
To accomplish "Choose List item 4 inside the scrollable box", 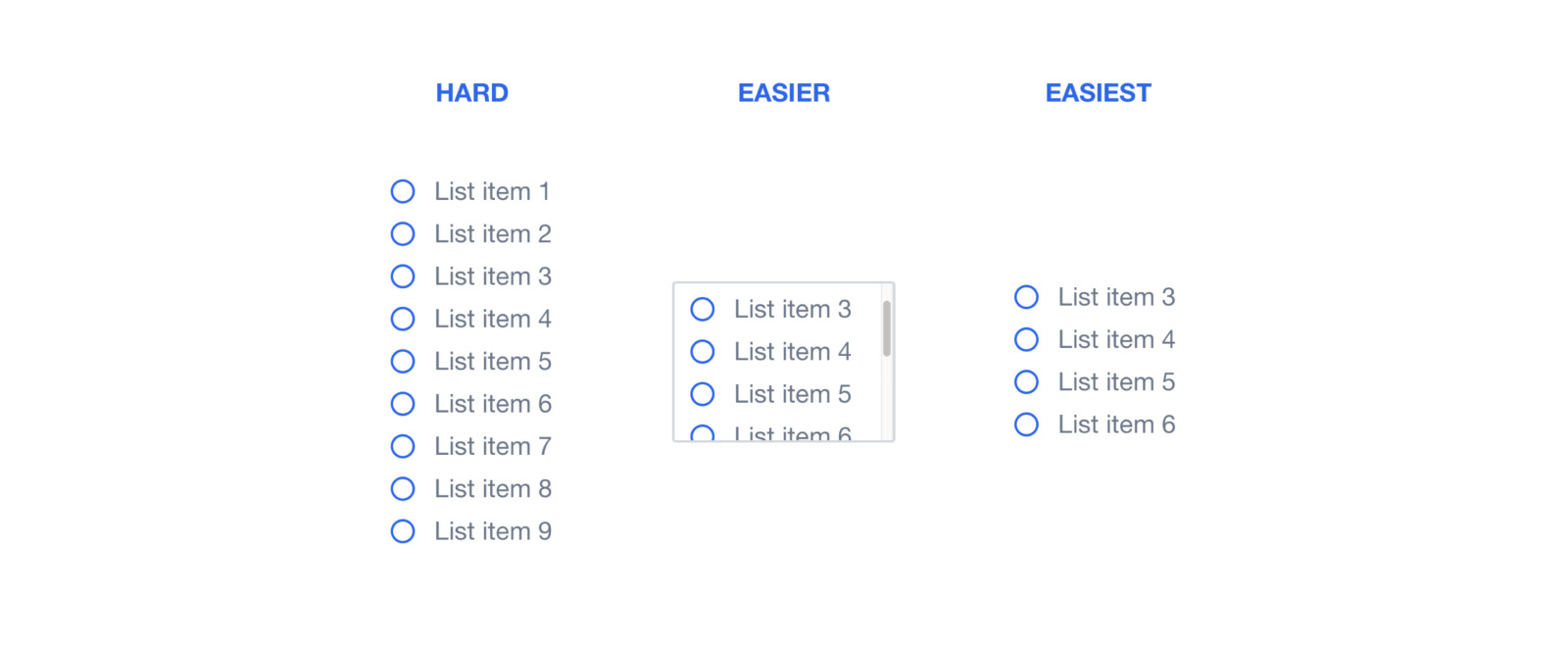I will click(x=703, y=352).
